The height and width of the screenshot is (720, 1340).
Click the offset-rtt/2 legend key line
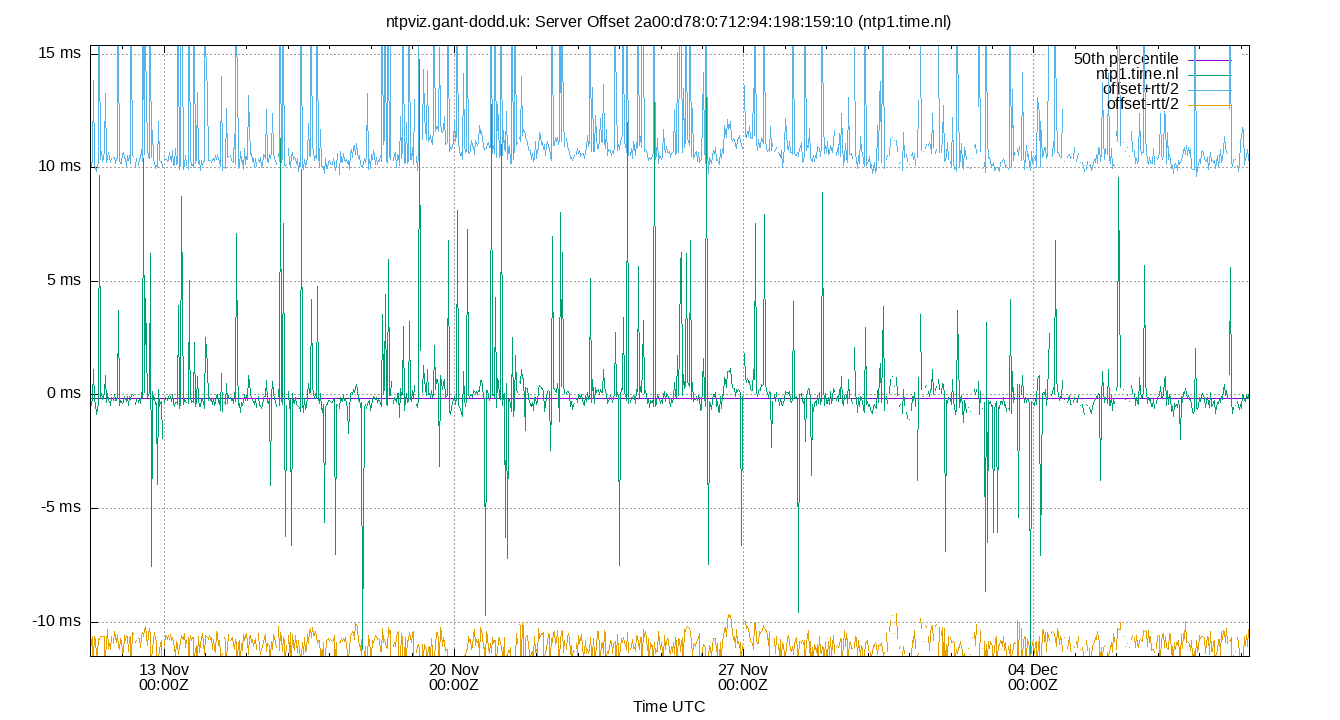[1210, 105]
